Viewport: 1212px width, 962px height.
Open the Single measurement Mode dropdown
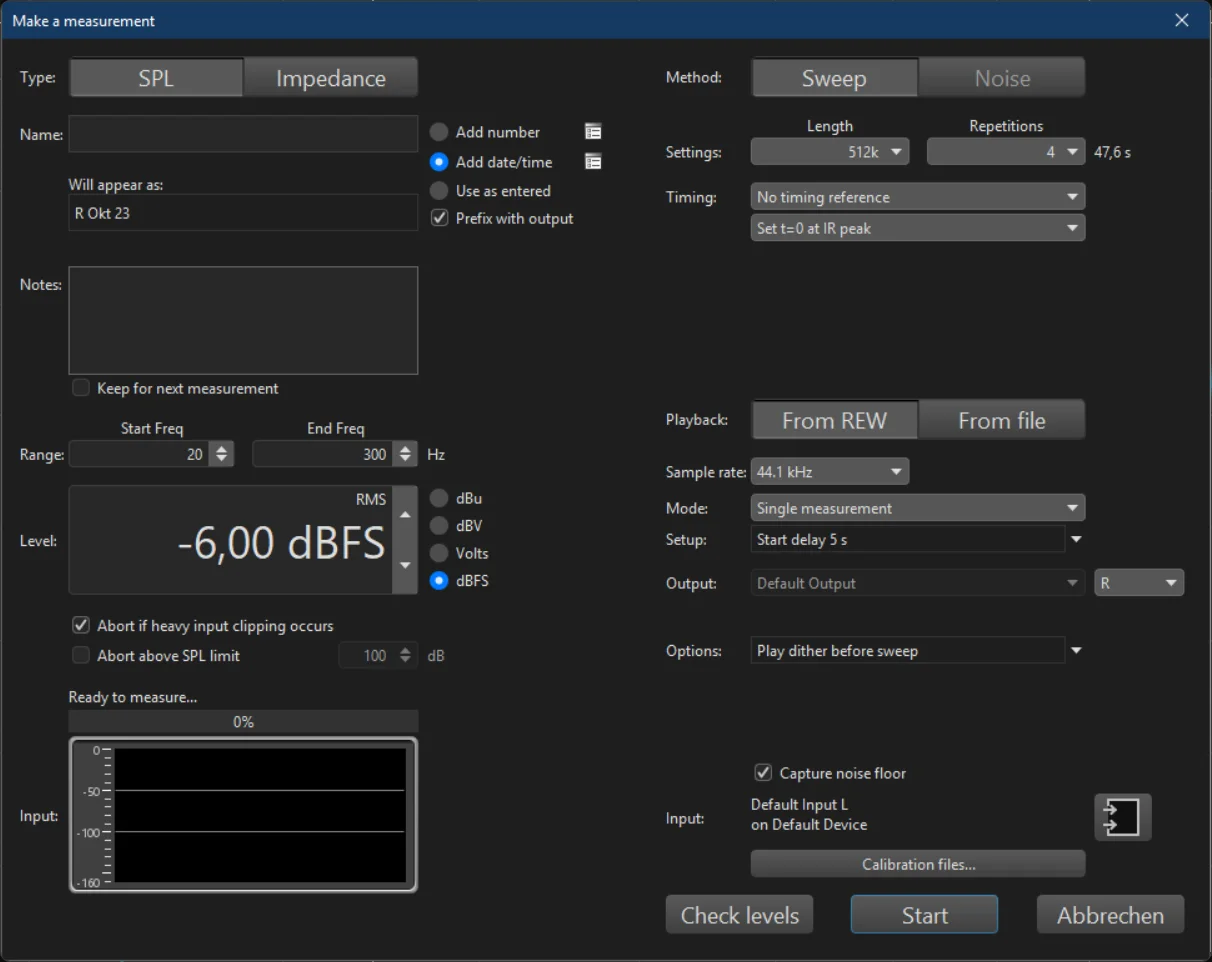click(918, 508)
